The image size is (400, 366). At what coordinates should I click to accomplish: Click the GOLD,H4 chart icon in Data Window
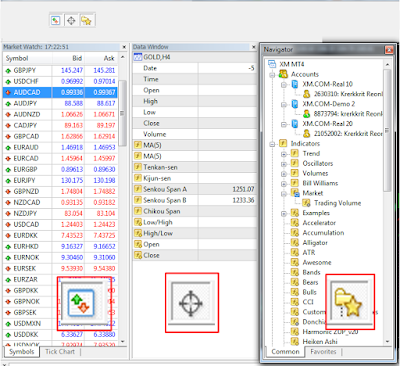(138, 57)
